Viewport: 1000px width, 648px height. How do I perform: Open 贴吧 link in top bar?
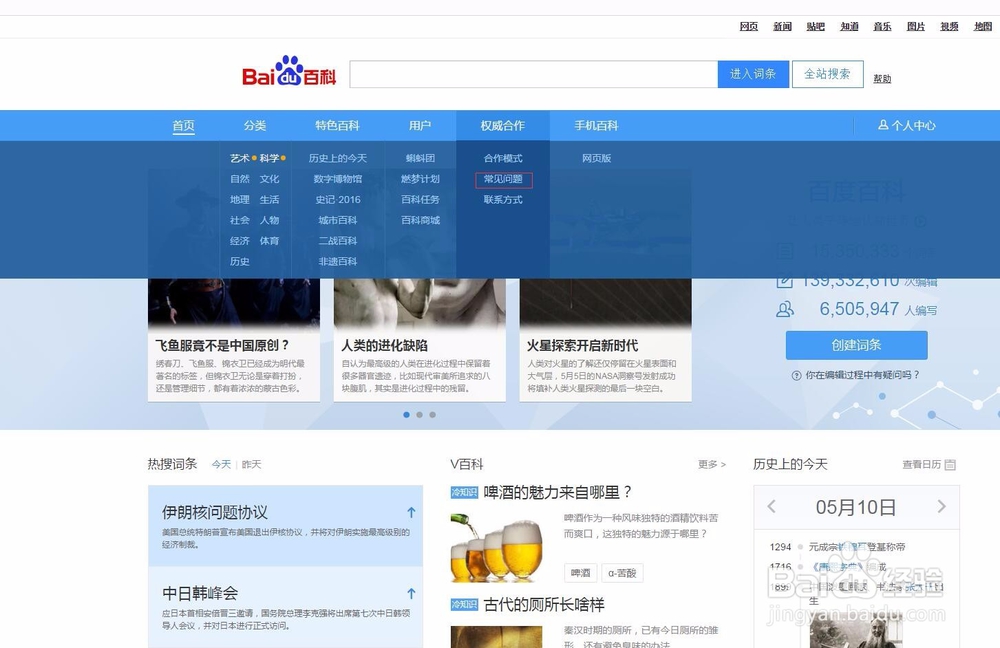tap(816, 26)
